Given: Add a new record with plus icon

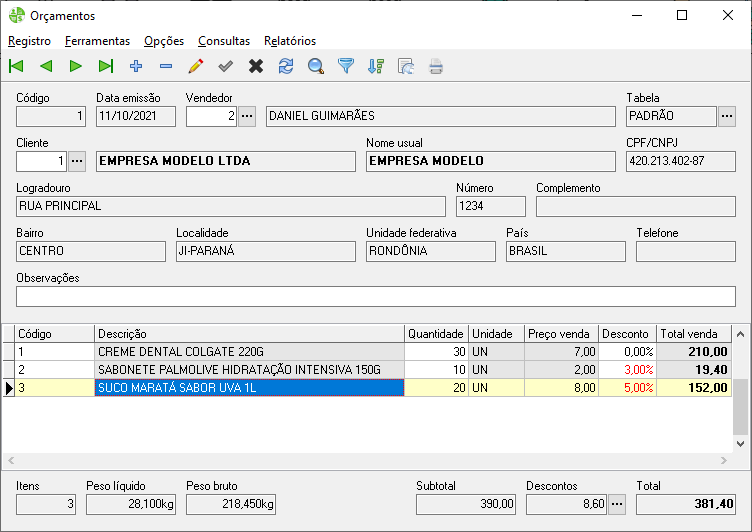Looking at the screenshot, I should (x=136, y=67).
